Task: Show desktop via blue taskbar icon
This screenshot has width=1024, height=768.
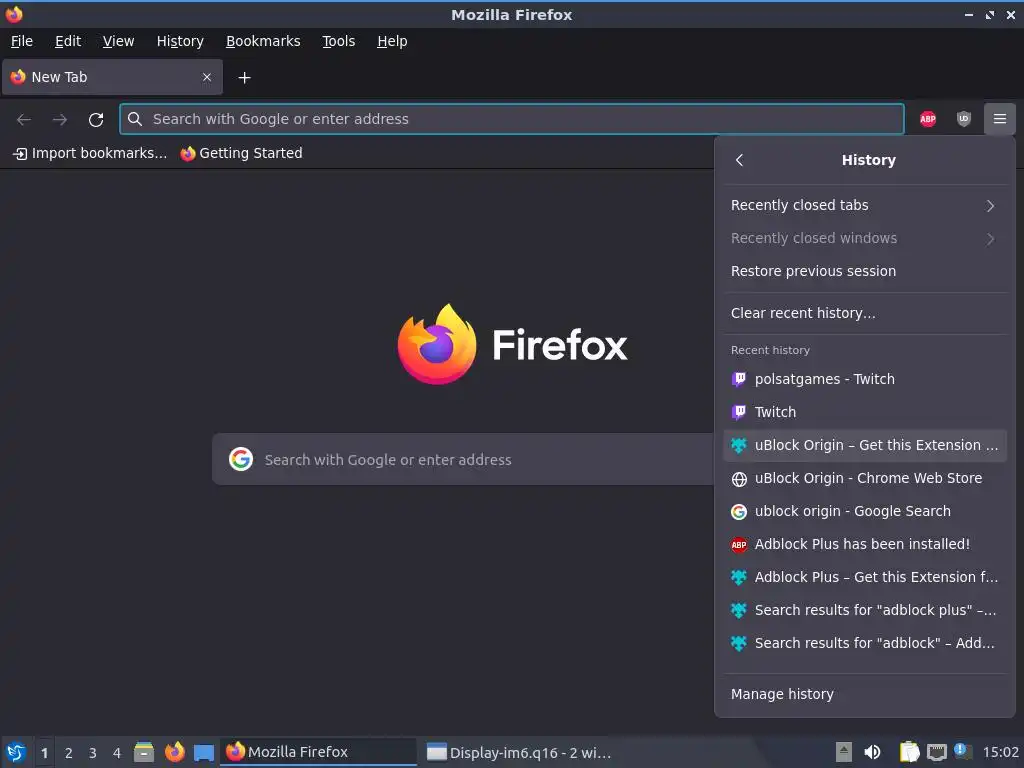Action: [x=204, y=752]
